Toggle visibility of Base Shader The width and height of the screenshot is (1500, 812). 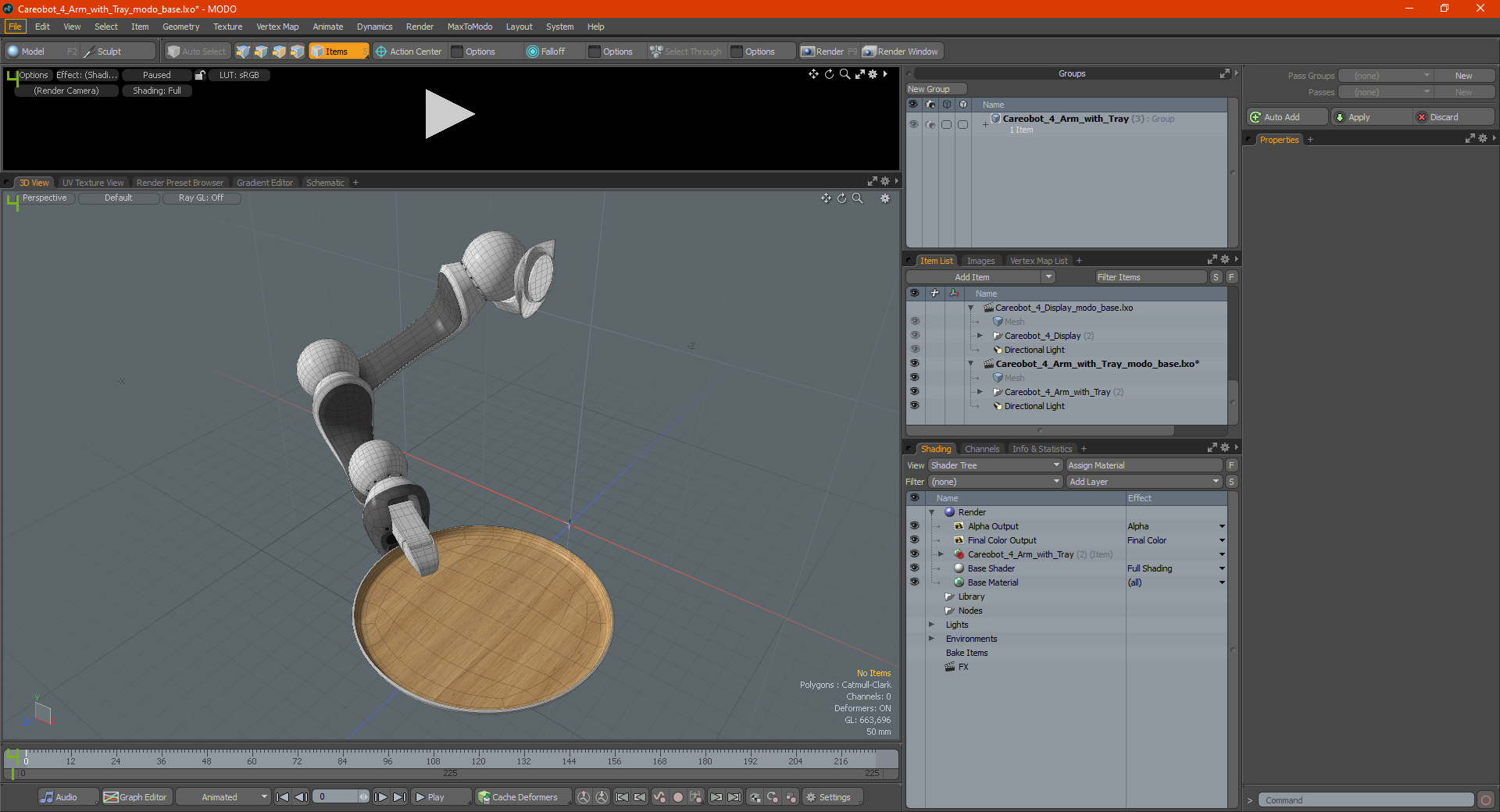(x=914, y=568)
